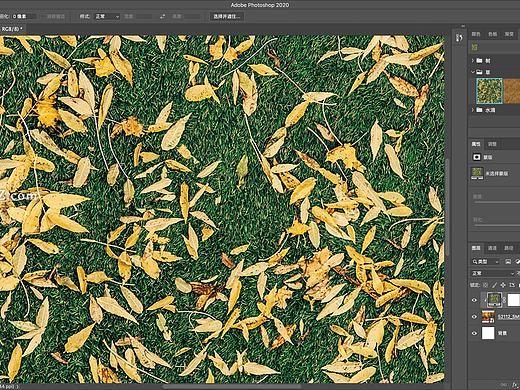Click prevent artboard auto-nesting lock icon

click(x=512, y=285)
